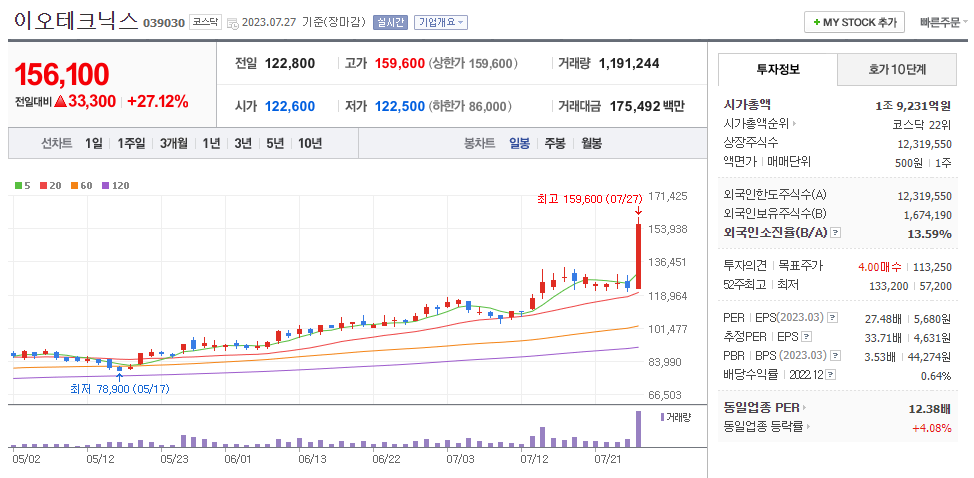Click the orange 60-day moving average legend
The height and width of the screenshot is (478, 974).
(81, 185)
